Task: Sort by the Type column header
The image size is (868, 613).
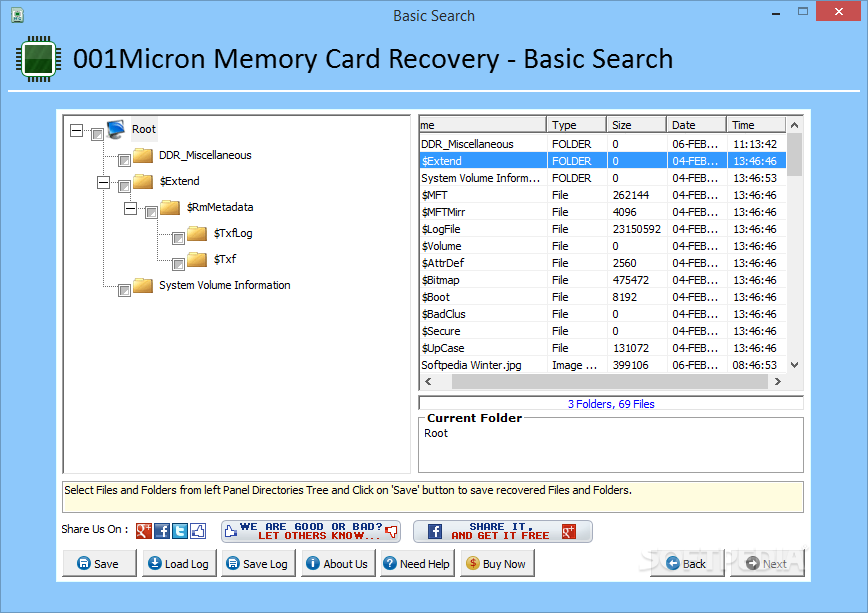Action: coord(577,125)
